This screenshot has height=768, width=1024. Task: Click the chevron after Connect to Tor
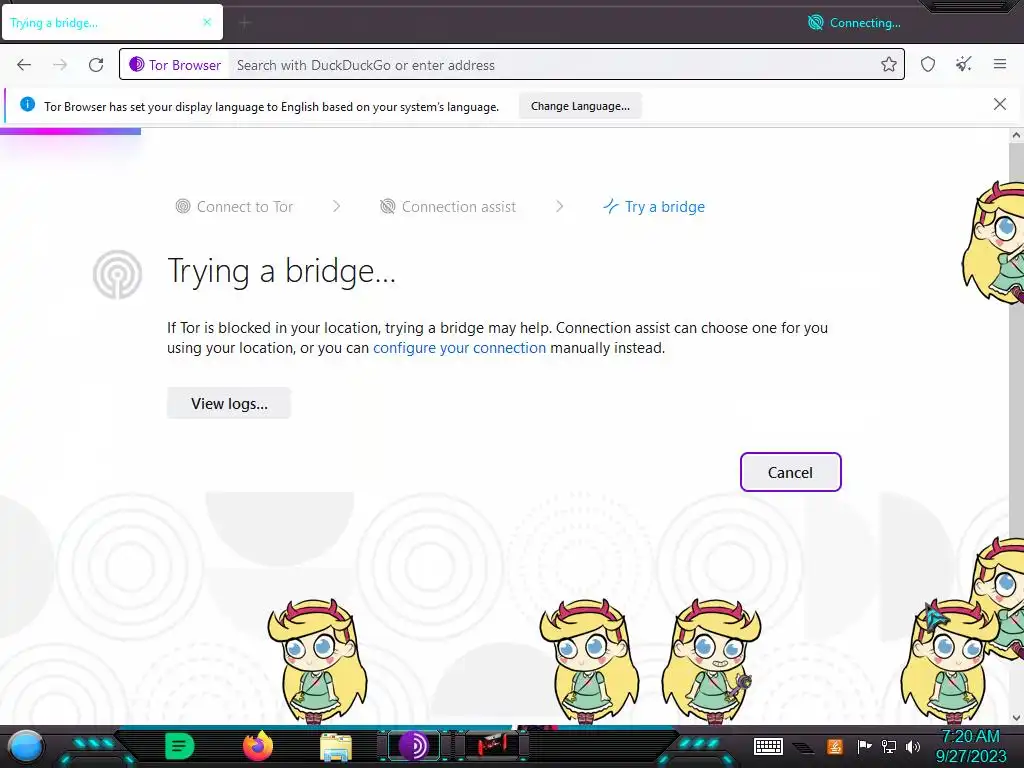[336, 206]
